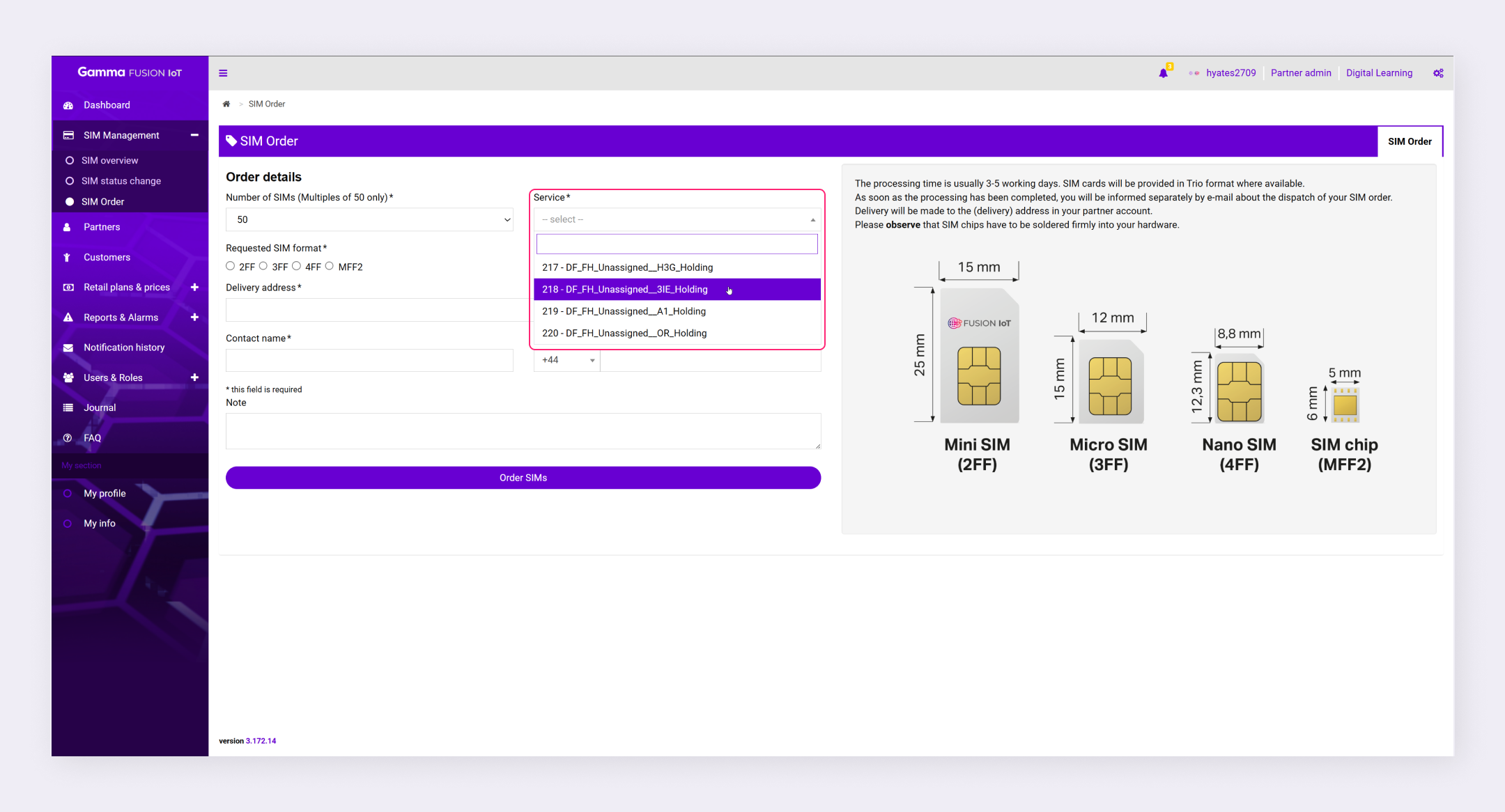1505x812 pixels.
Task: Open SIM status change menu item
Action: click(121, 181)
